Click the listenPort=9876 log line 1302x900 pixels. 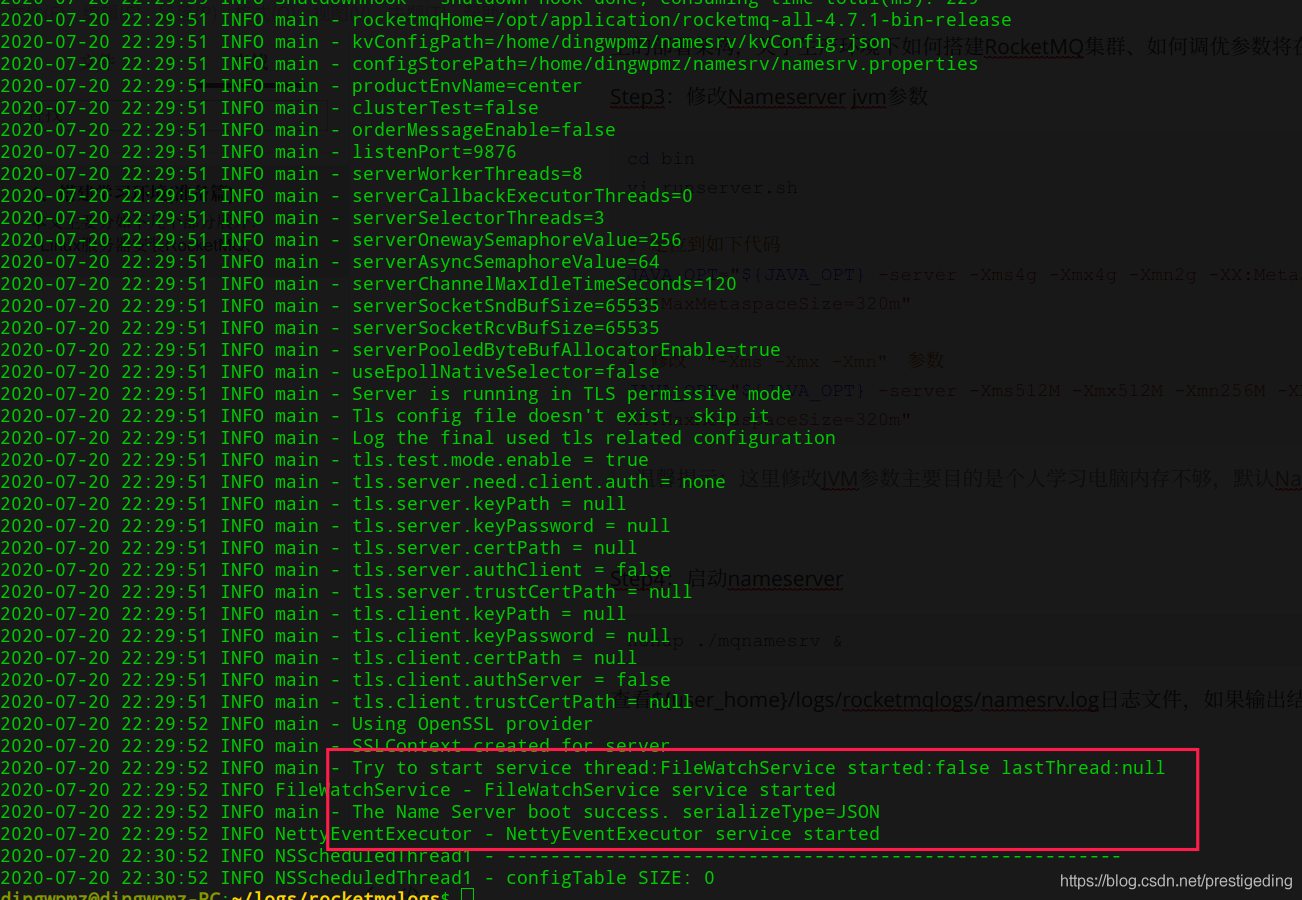click(x=433, y=152)
